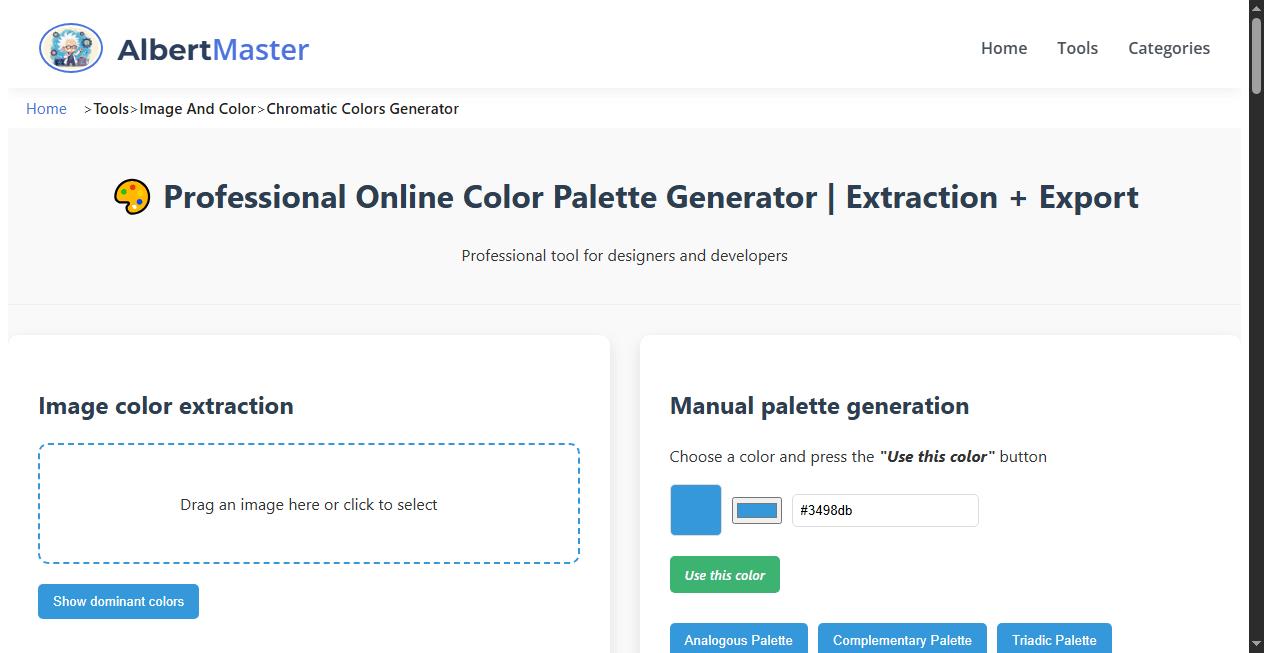Open the Categories navigation menu item
The image size is (1264, 653).
coord(1168,48)
